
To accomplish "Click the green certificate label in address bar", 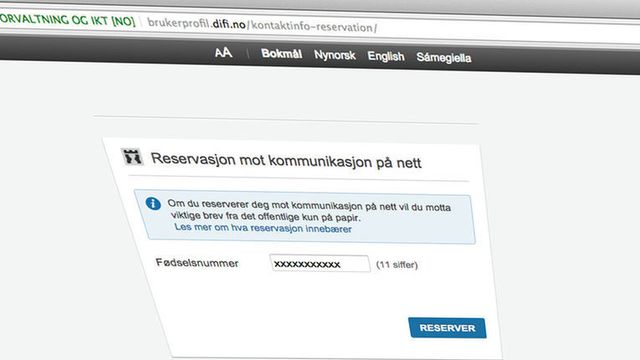I will tap(68, 20).
